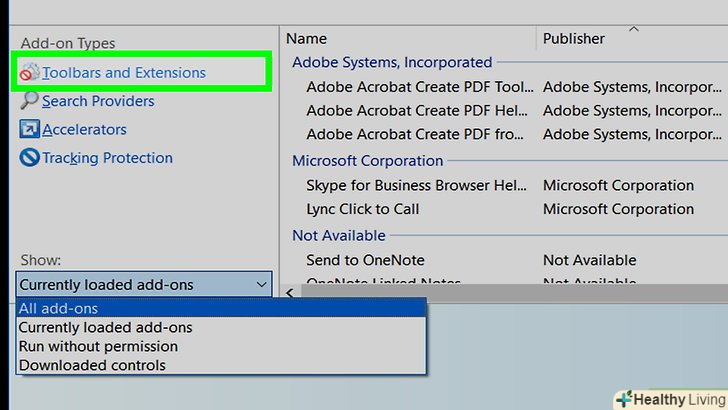The width and height of the screenshot is (728, 410).
Task: Collapse the Not Available group header
Action: (x=338, y=236)
